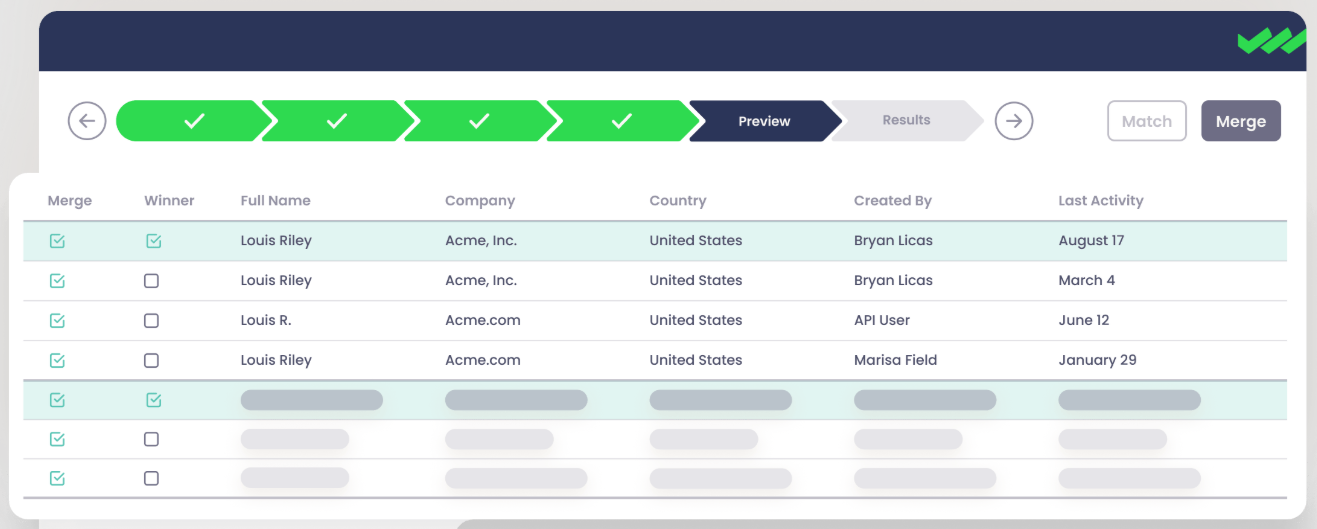Click United States in the June 12 row
This screenshot has height=529, width=1317.
click(696, 320)
